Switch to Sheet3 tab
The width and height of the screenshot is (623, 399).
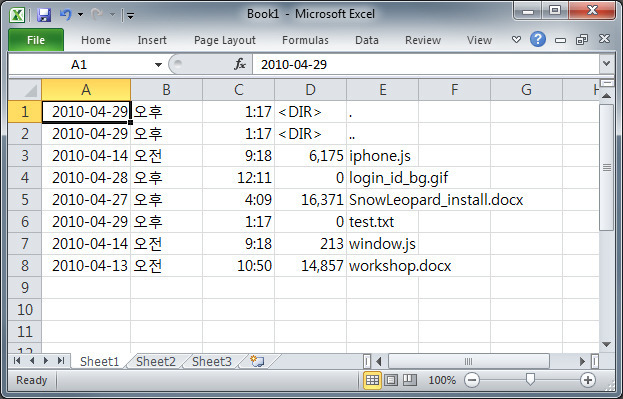[x=212, y=361]
